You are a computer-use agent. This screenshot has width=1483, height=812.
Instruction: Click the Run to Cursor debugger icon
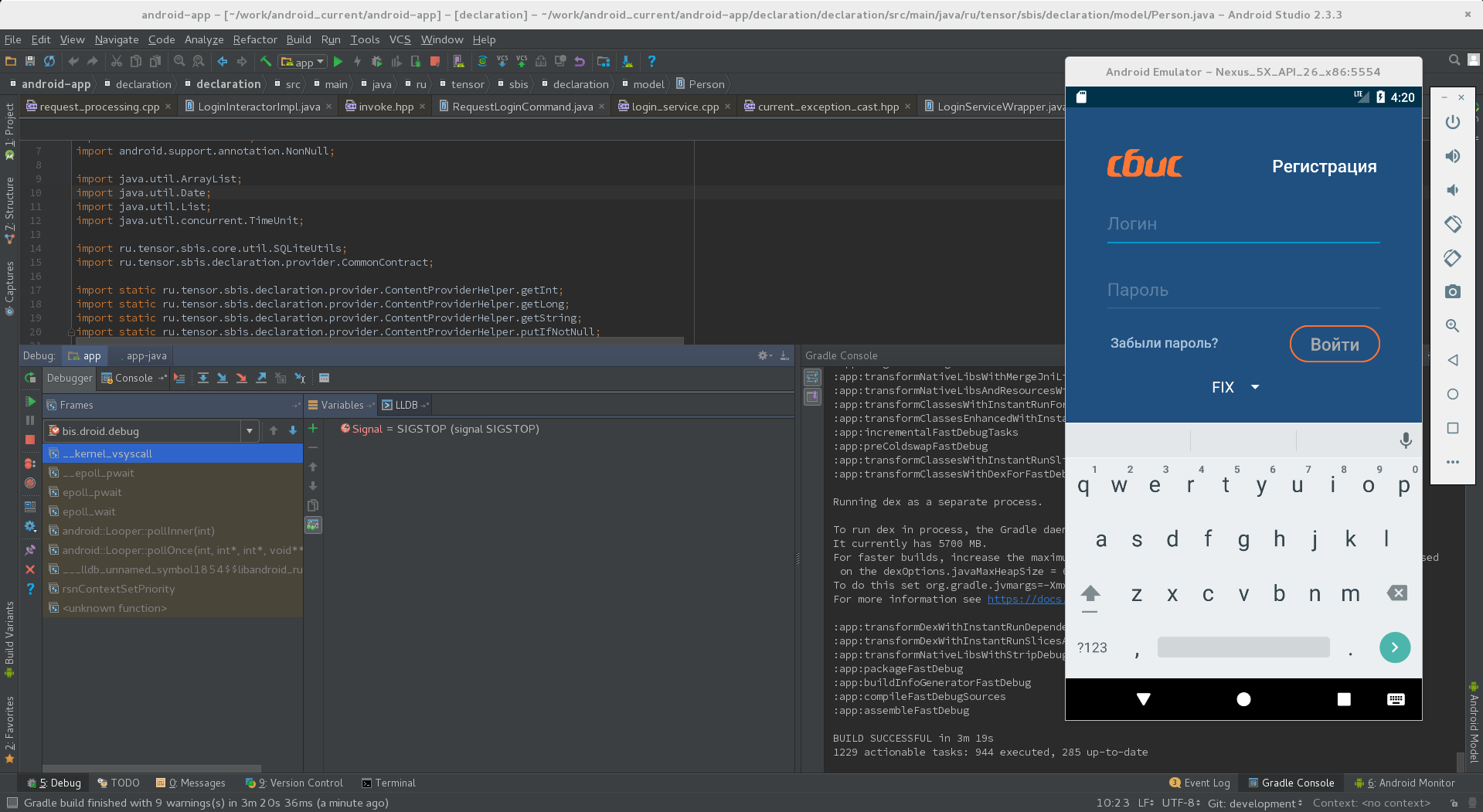(x=300, y=378)
